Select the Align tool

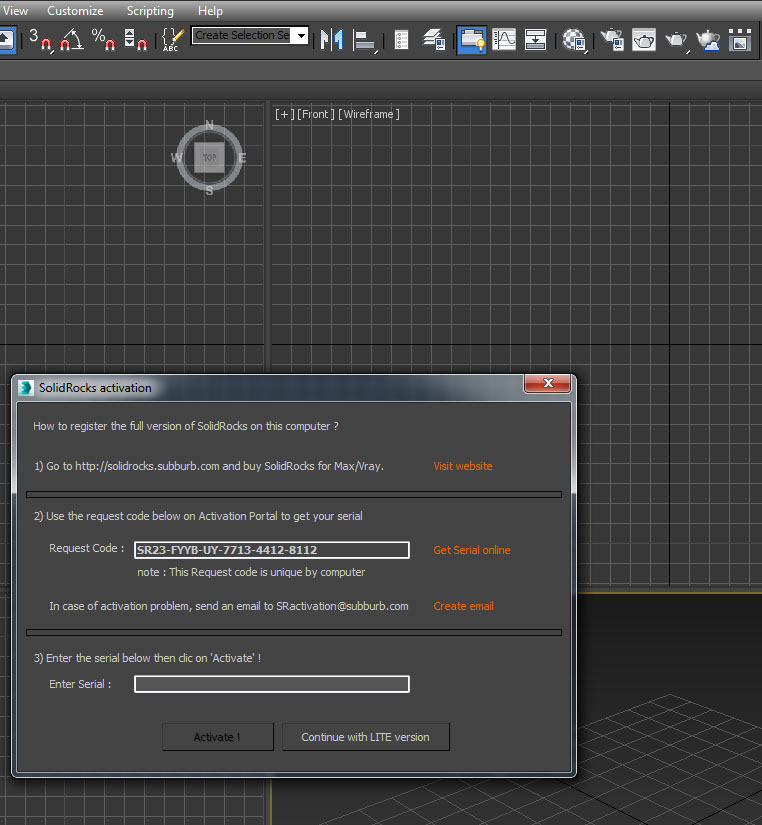365,39
